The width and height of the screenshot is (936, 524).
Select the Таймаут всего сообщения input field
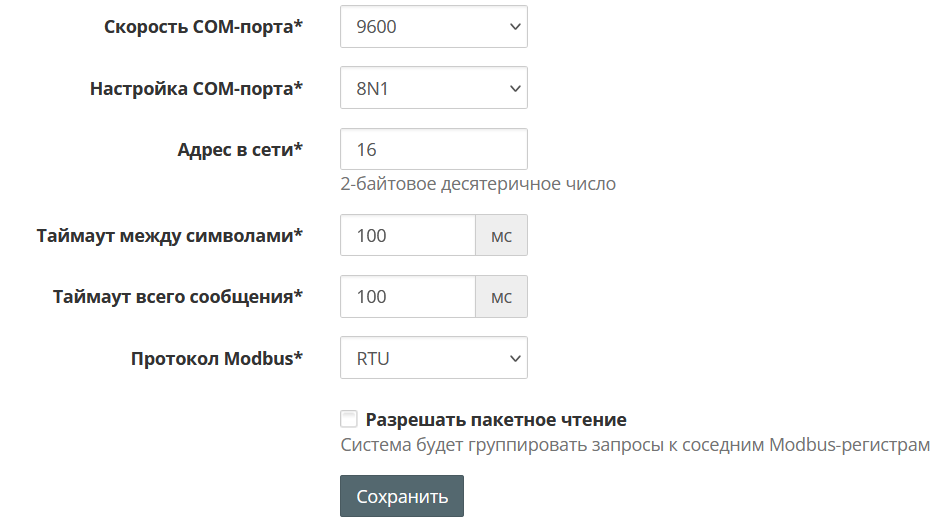(407, 297)
